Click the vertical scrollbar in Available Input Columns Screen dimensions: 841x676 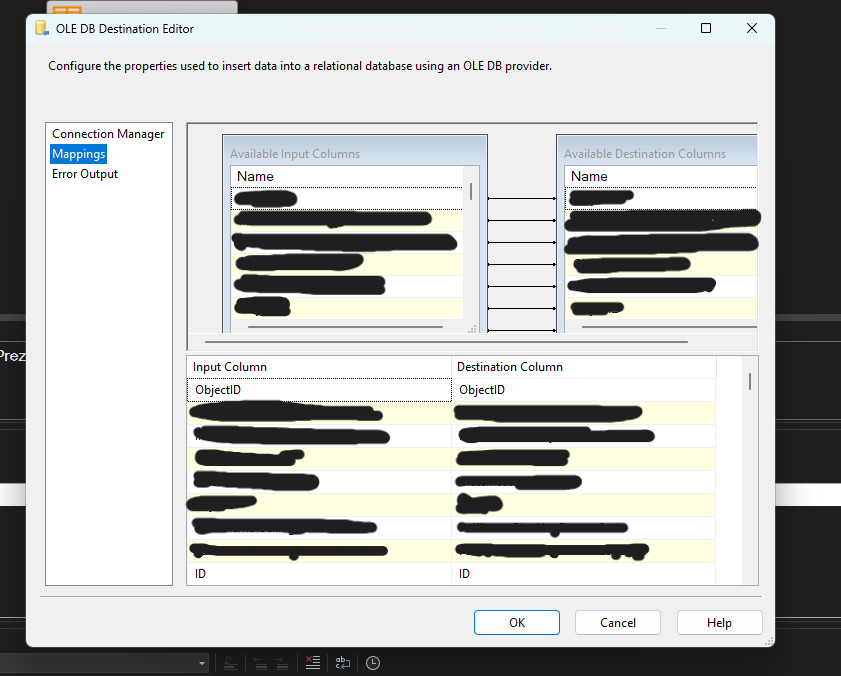471,192
